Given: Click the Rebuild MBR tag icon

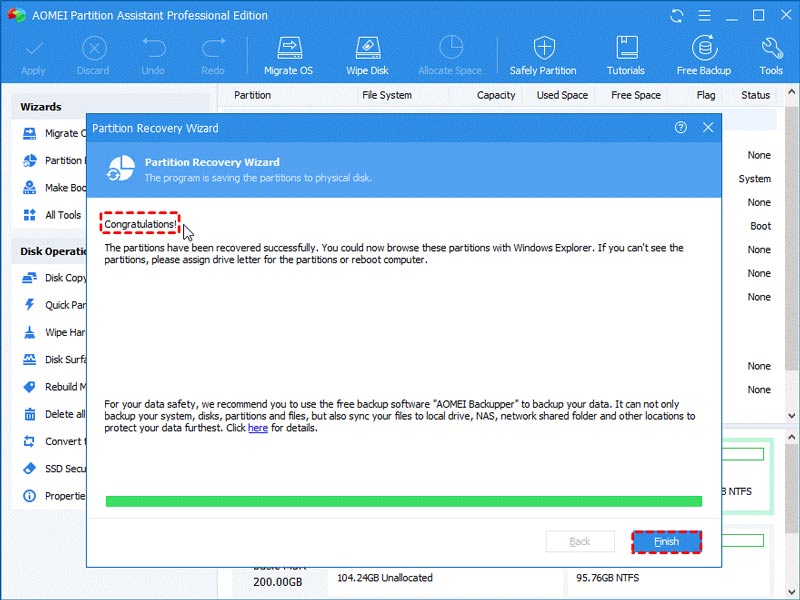Looking at the screenshot, I should point(30,387).
